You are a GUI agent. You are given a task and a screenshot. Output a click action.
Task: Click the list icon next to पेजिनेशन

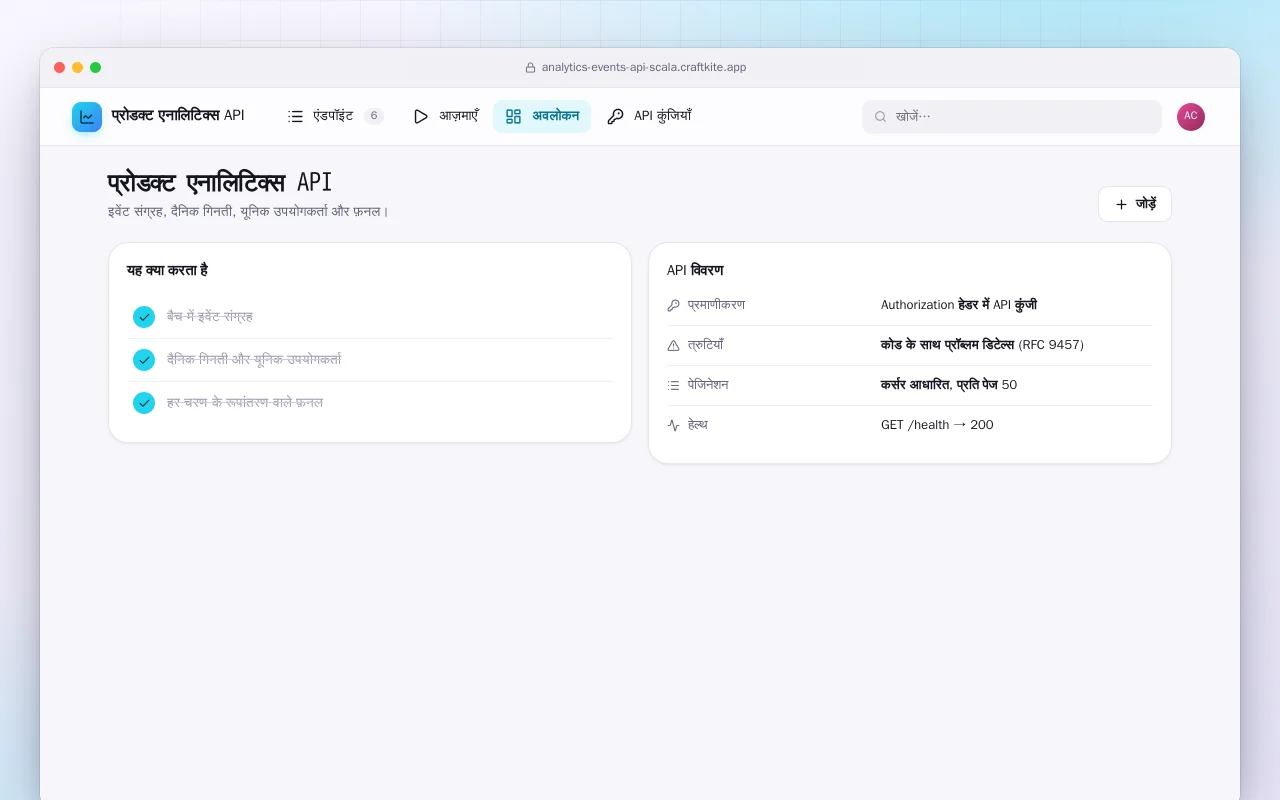[673, 385]
